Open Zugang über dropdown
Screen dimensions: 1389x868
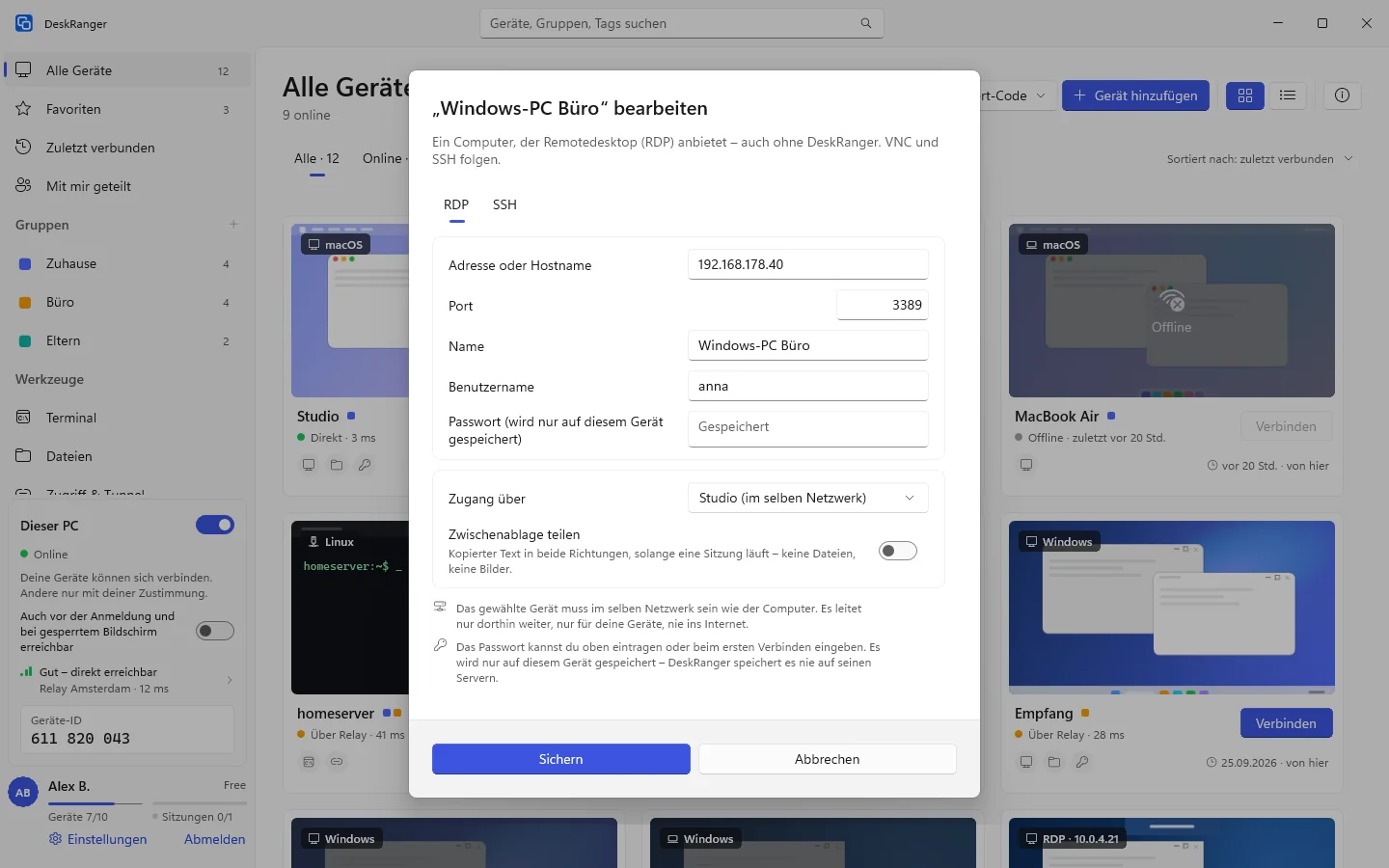coord(808,498)
